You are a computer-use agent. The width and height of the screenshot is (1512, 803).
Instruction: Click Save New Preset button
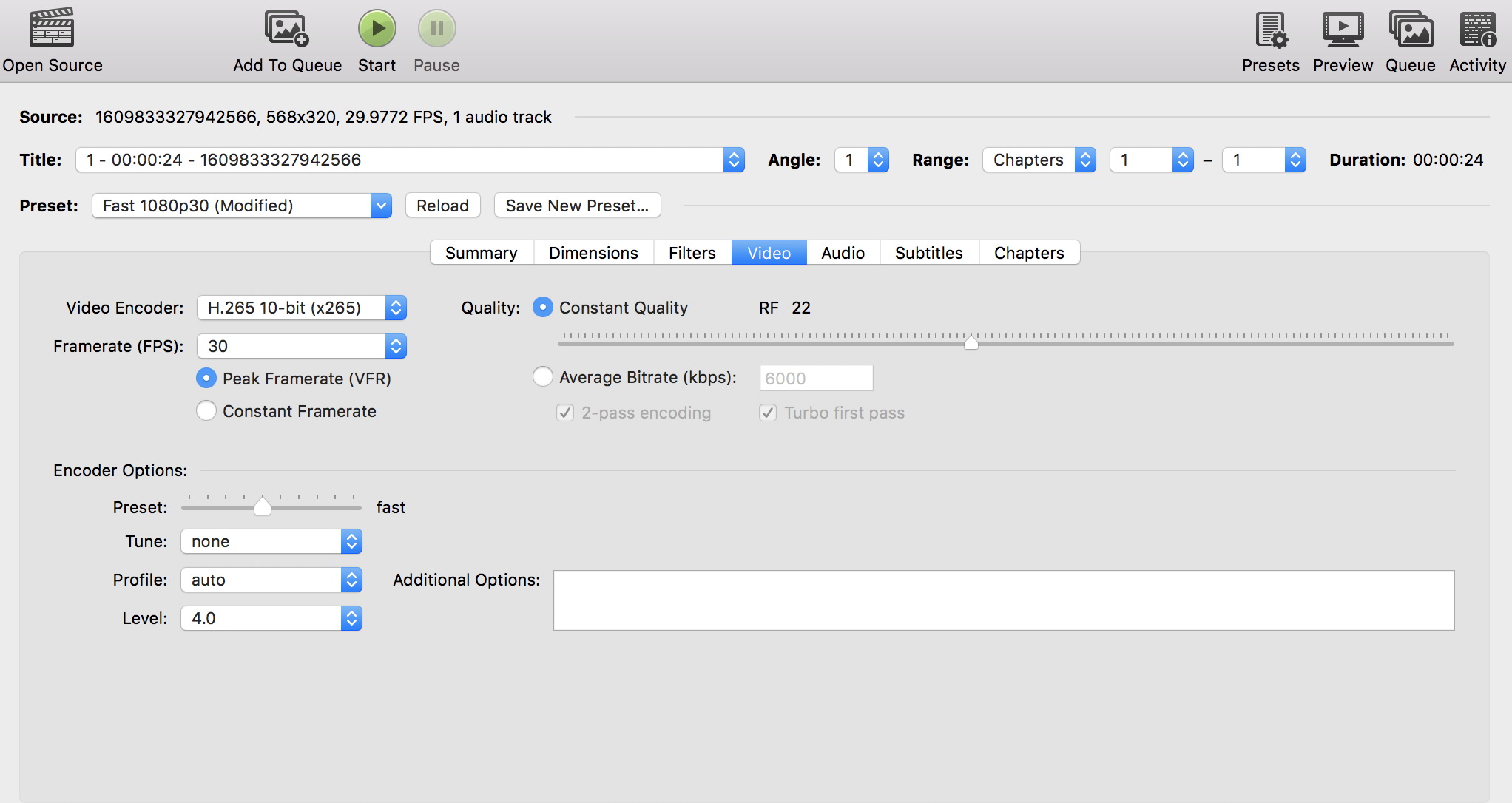[577, 206]
